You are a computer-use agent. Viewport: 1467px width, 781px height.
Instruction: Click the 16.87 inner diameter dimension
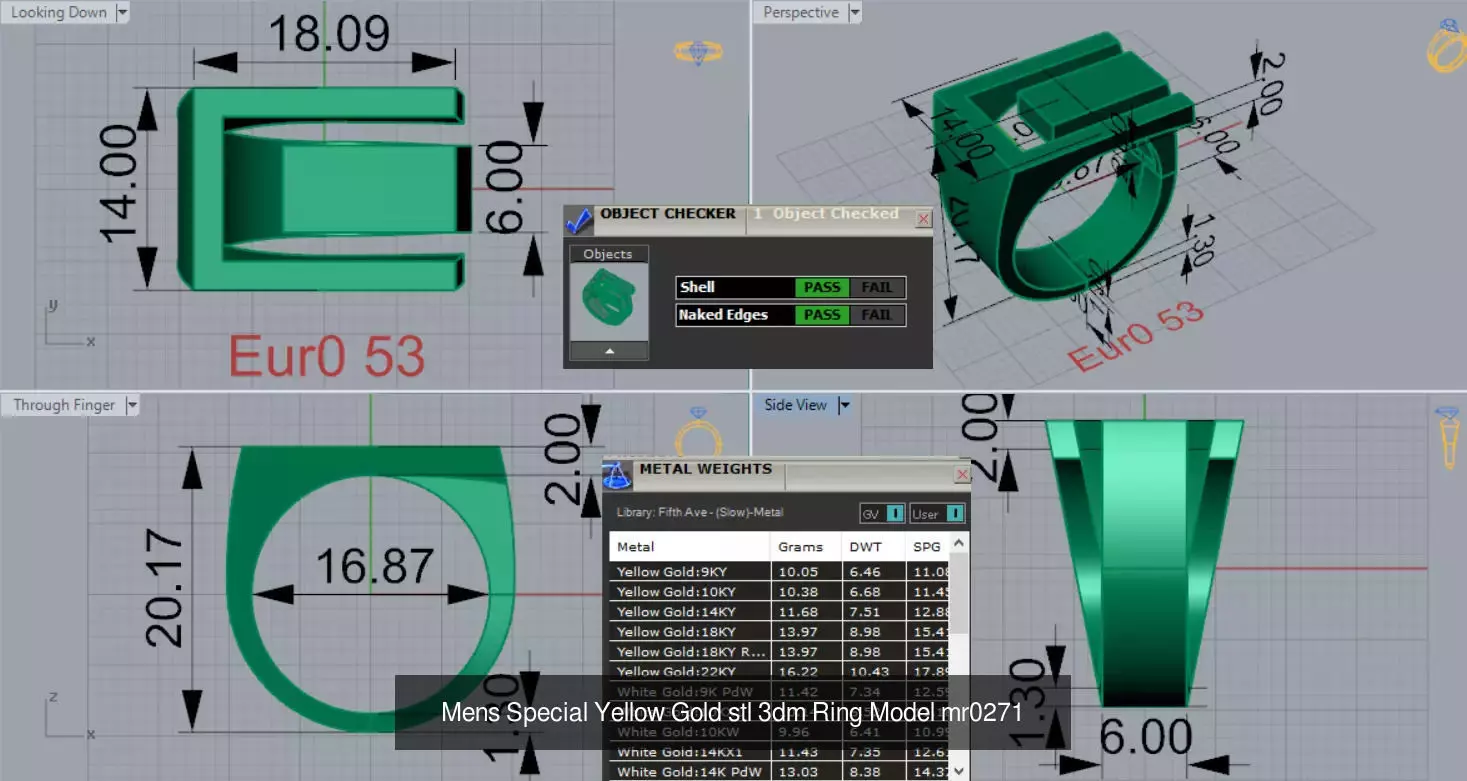pos(374,568)
